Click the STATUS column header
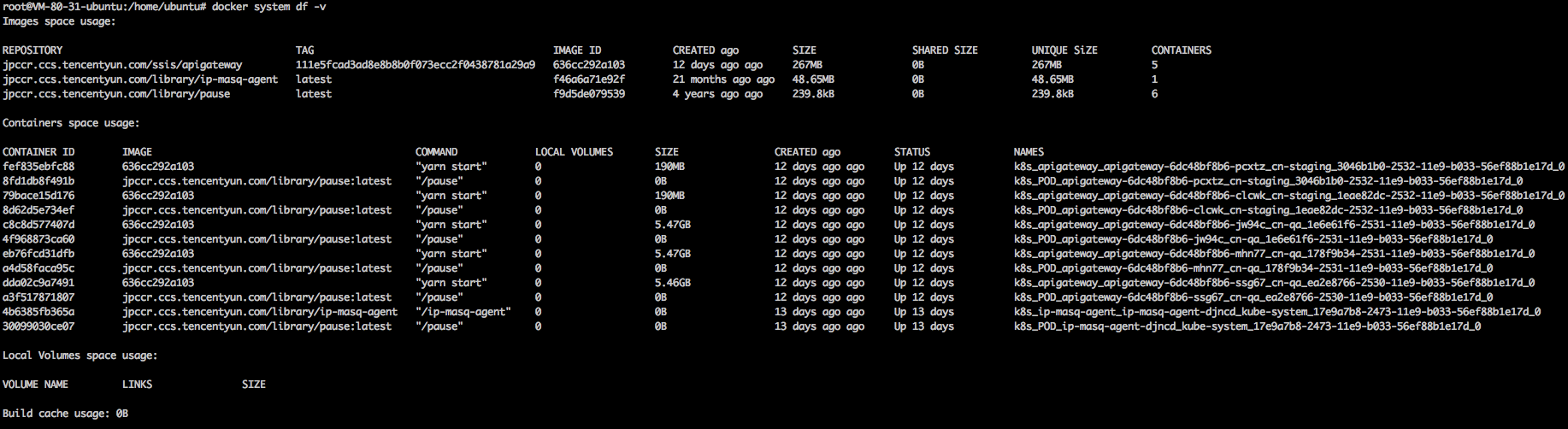Screen dimensions: 1568x429 912,152
